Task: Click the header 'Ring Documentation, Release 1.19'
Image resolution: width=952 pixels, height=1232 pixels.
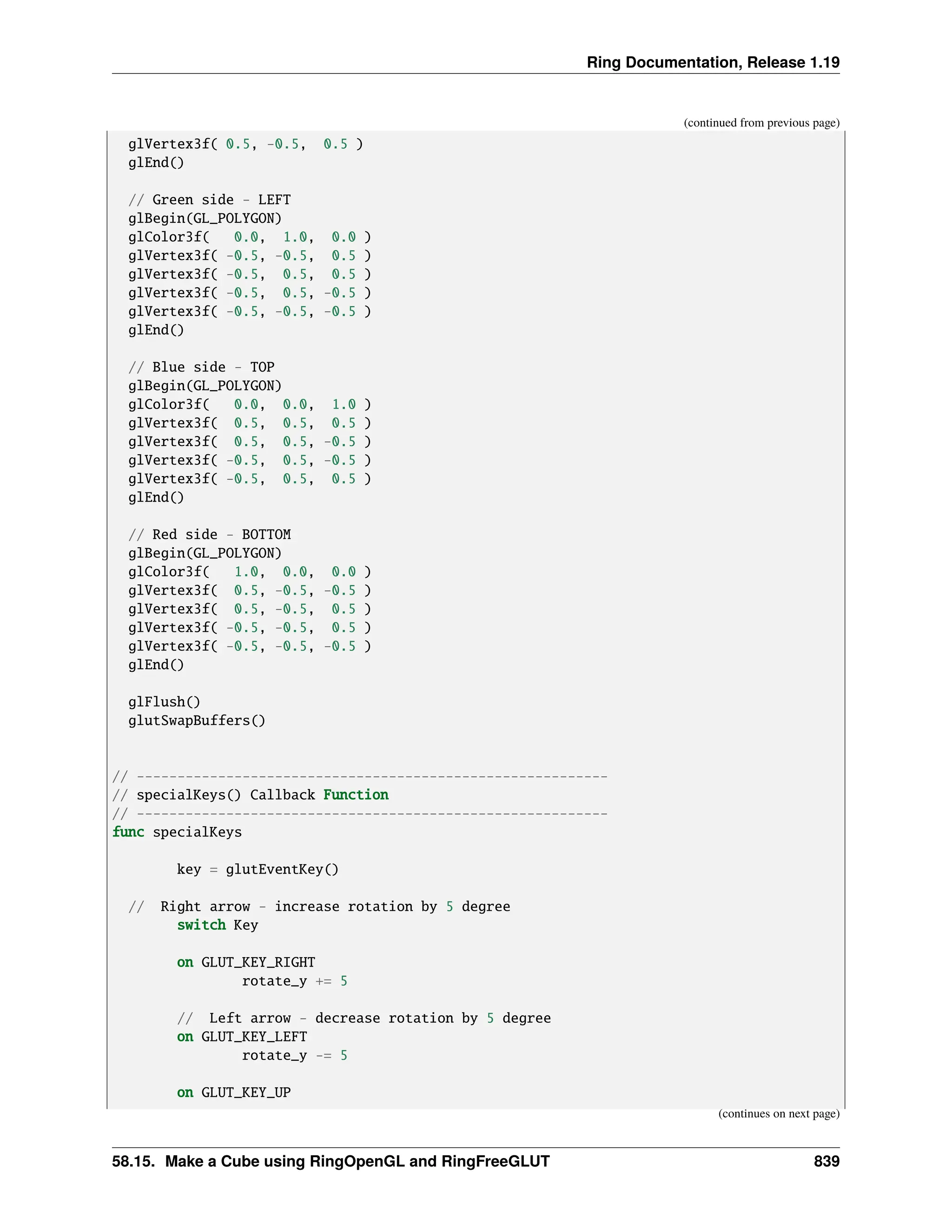Action: (713, 63)
